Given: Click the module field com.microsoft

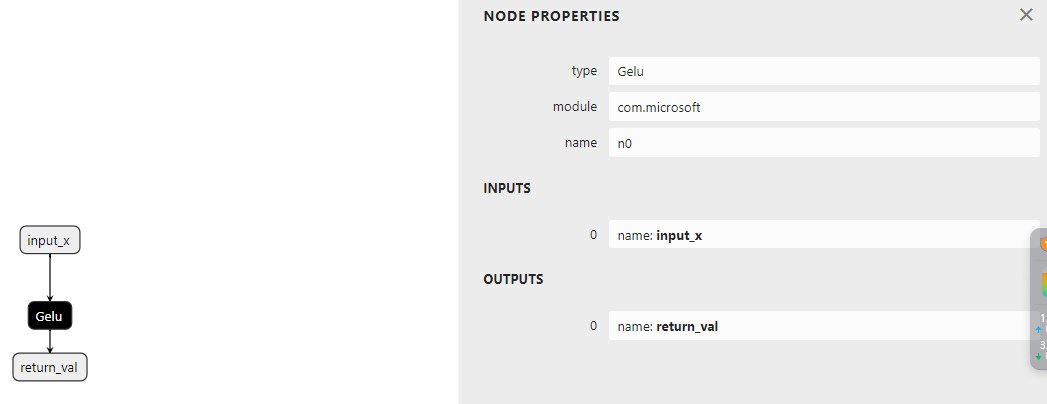Looking at the screenshot, I should [823, 107].
